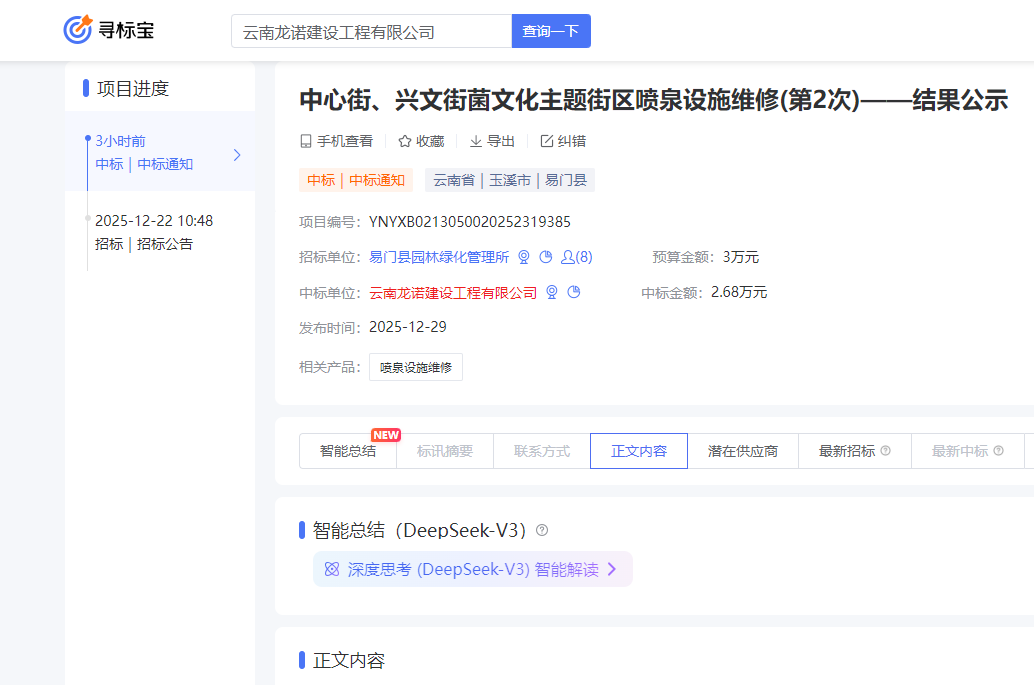This screenshot has height=685, width=1034.
Task: Click the 收藏 star icon
Action: click(405, 141)
